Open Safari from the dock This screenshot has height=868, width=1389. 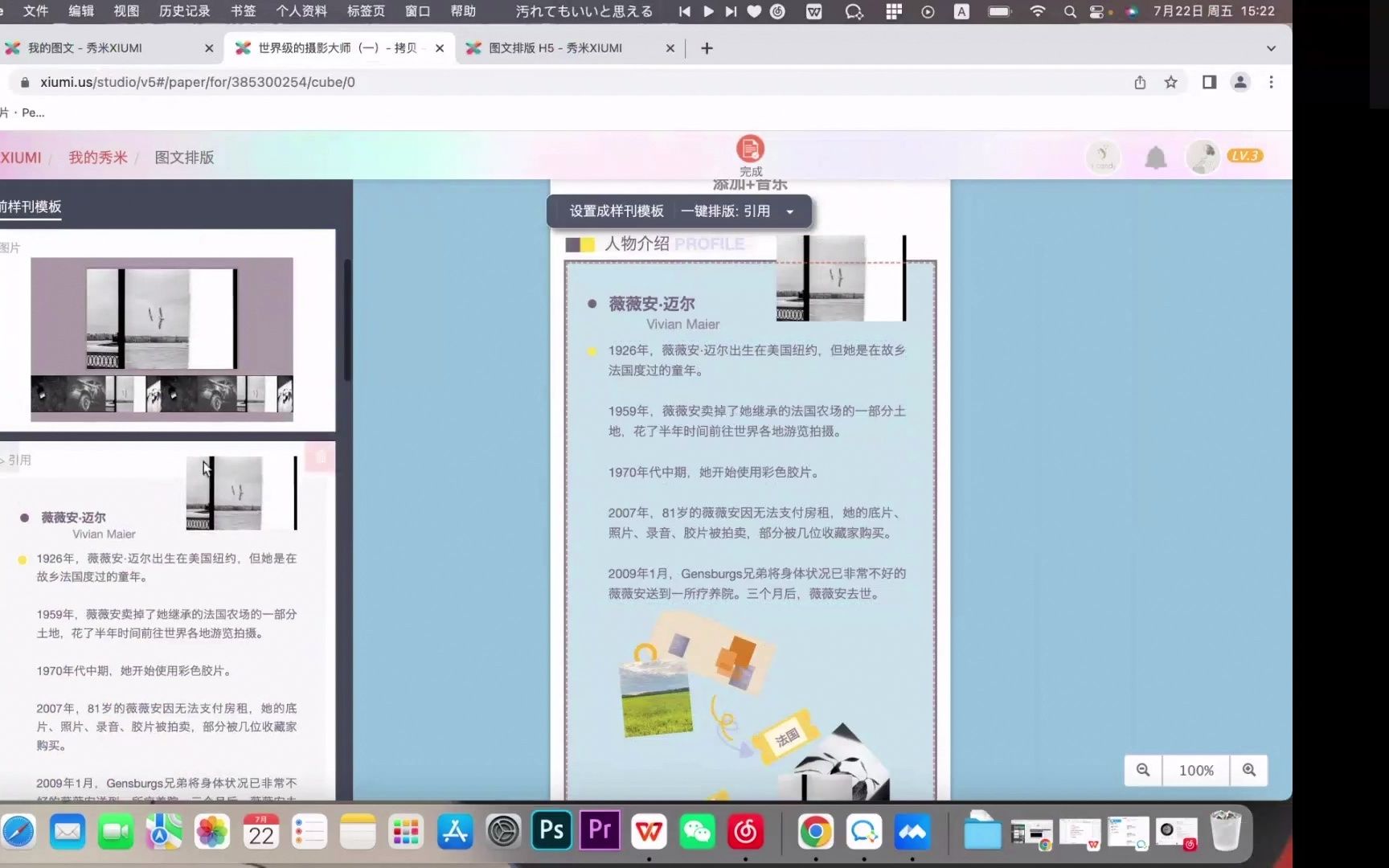[18, 832]
